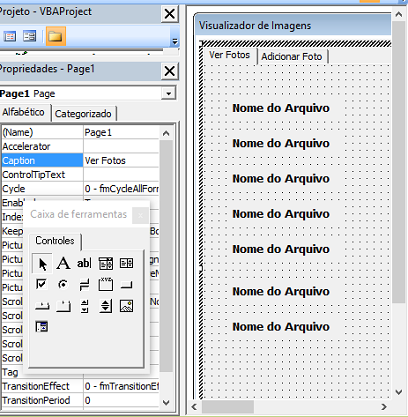Choose the SpinButton control tool

pos(106,306)
